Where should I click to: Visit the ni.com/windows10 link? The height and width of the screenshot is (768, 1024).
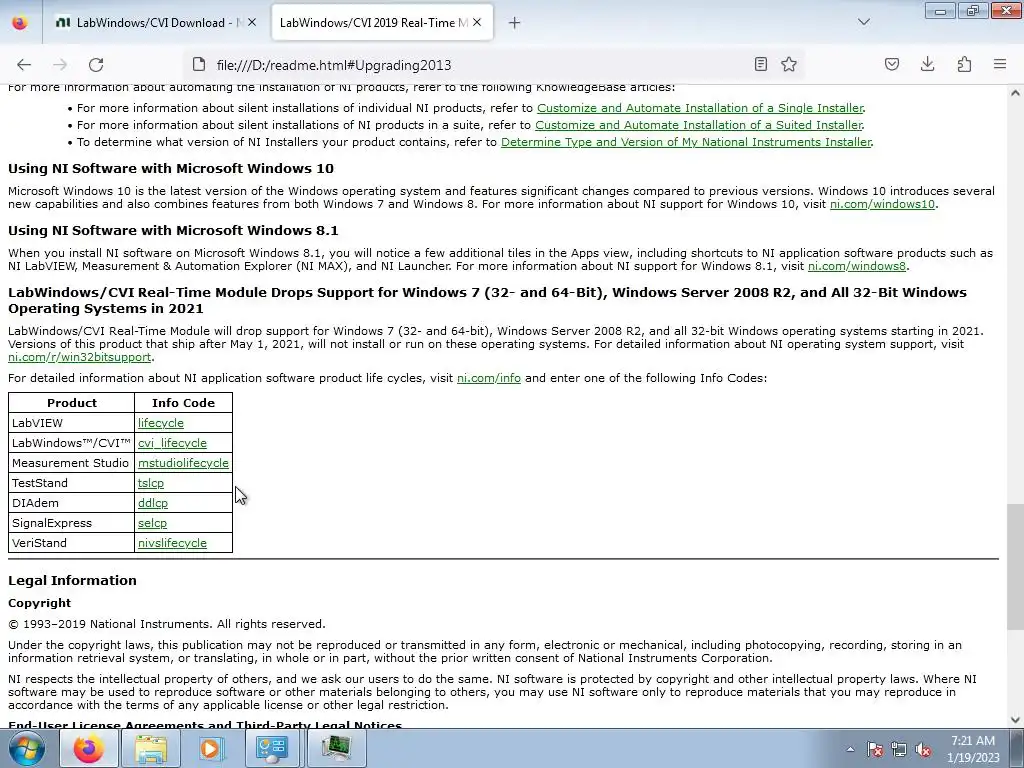[882, 204]
